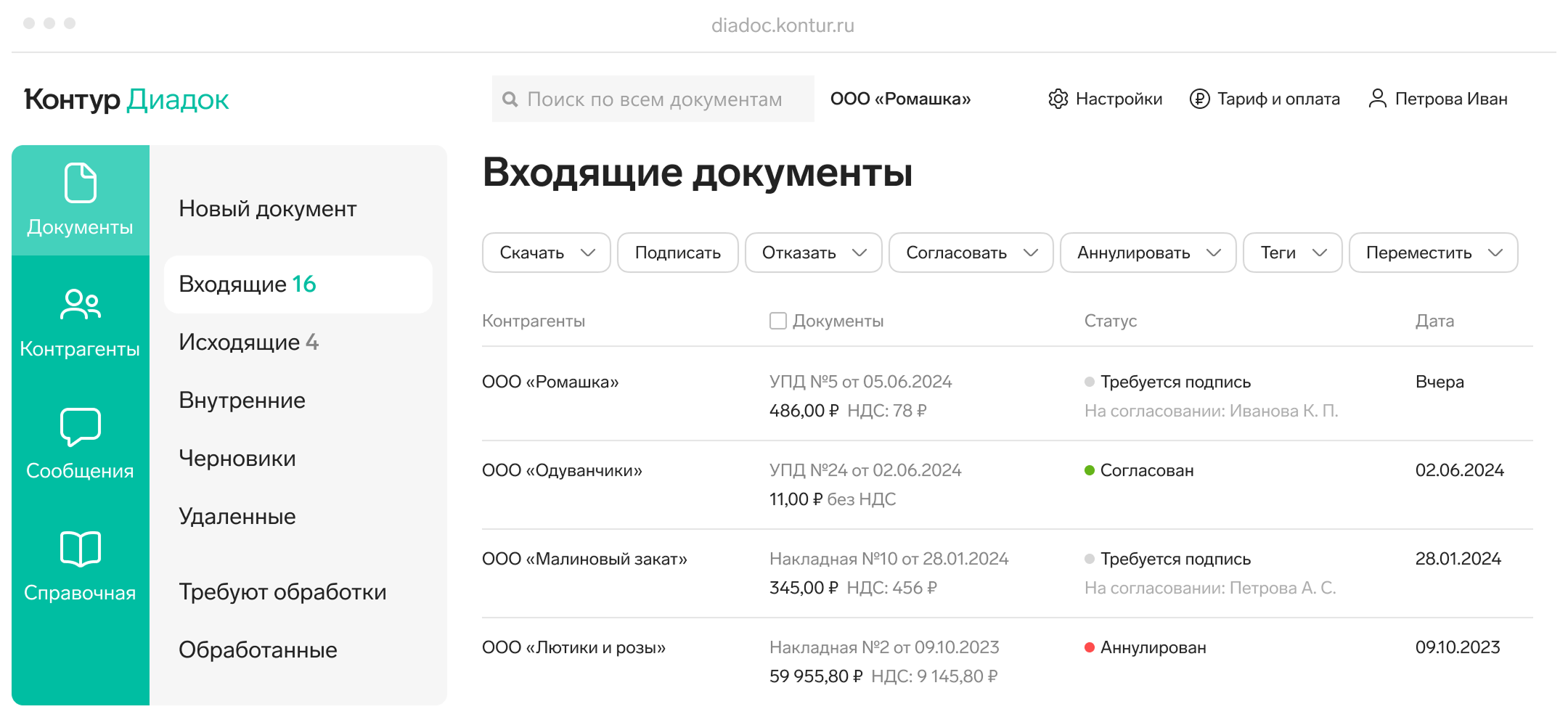
Task: Open Требуют обработки list
Action: pyautogui.click(x=282, y=592)
